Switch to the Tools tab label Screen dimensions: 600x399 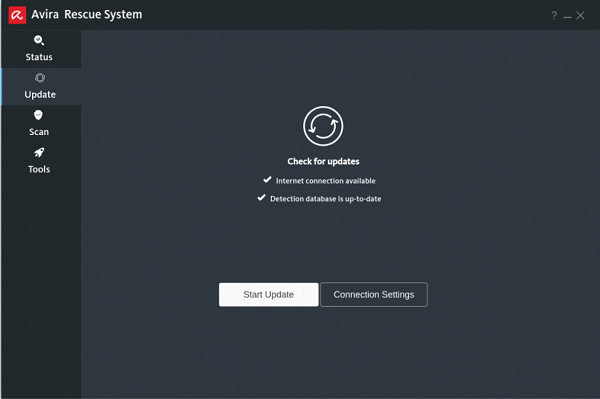(x=39, y=169)
